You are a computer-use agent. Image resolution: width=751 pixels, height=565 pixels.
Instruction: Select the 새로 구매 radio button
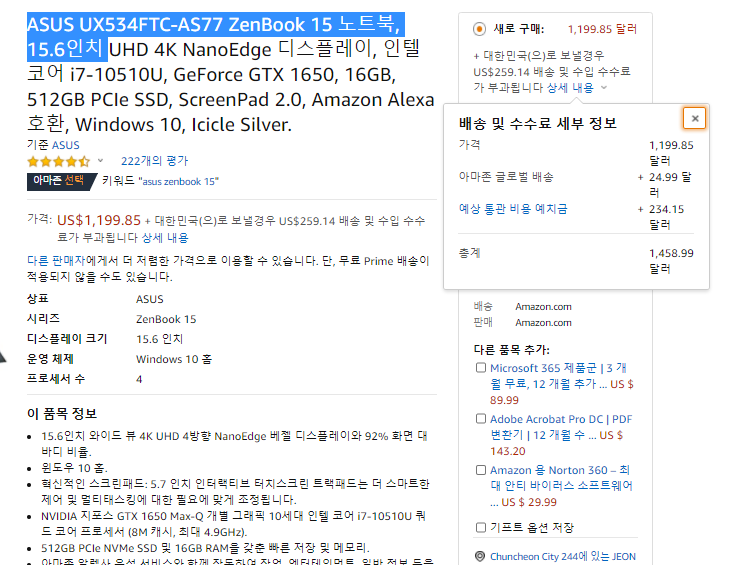479,29
